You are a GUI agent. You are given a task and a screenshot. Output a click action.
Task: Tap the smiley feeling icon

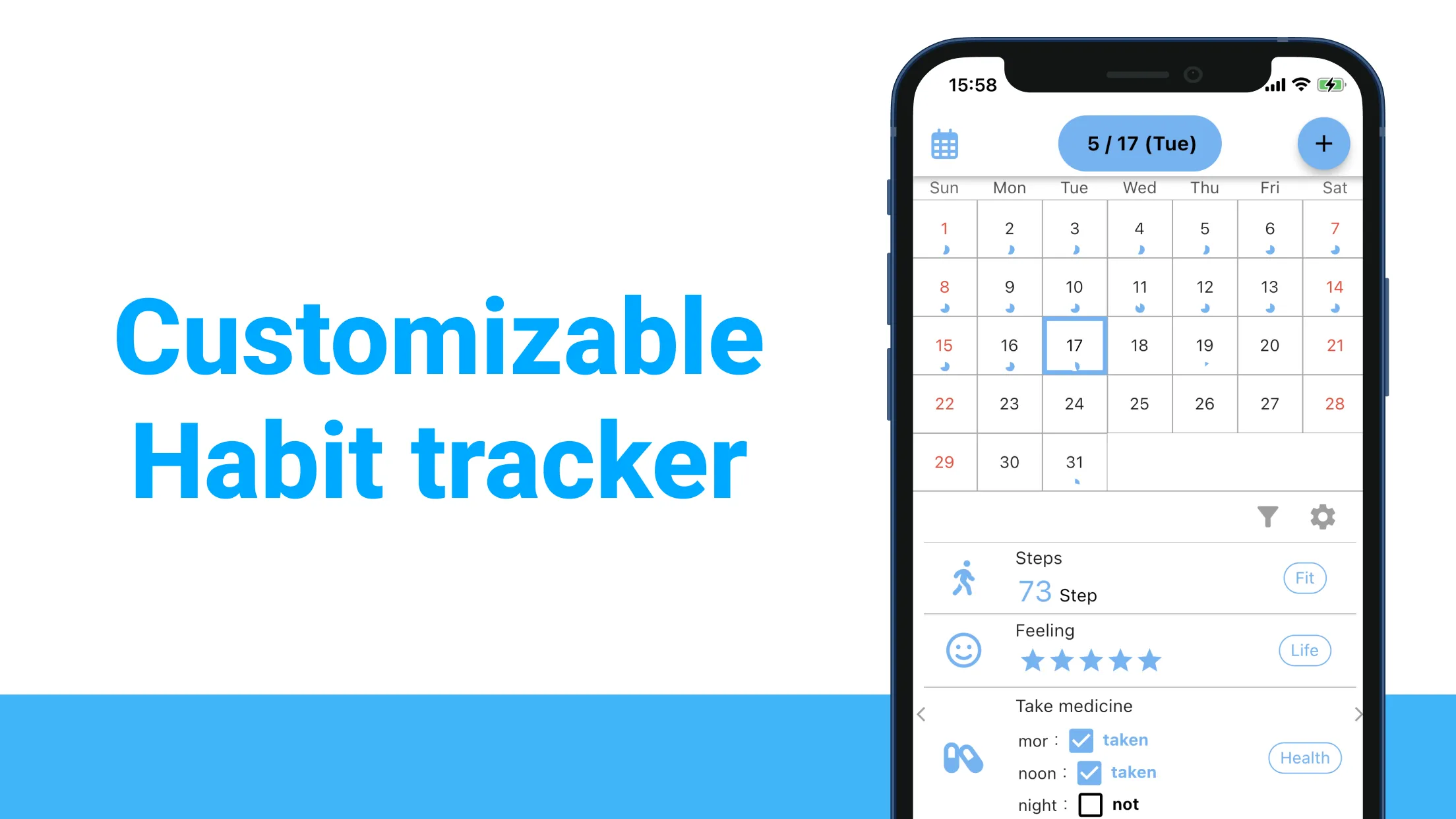coord(964,651)
